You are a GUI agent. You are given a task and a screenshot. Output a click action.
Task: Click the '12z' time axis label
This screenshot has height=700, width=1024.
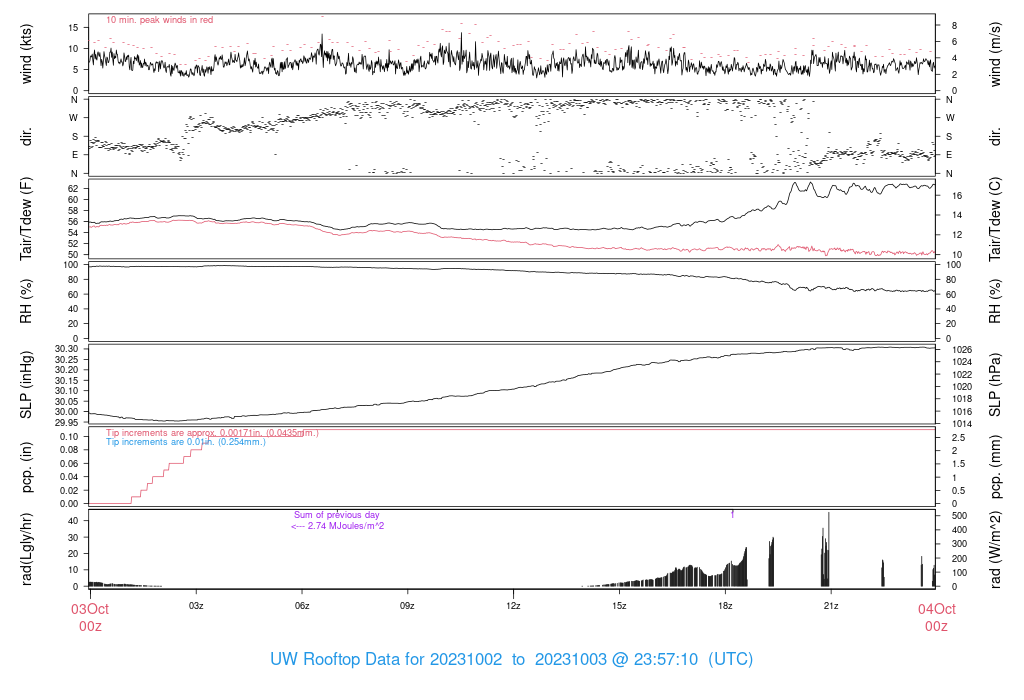pyautogui.click(x=513, y=606)
